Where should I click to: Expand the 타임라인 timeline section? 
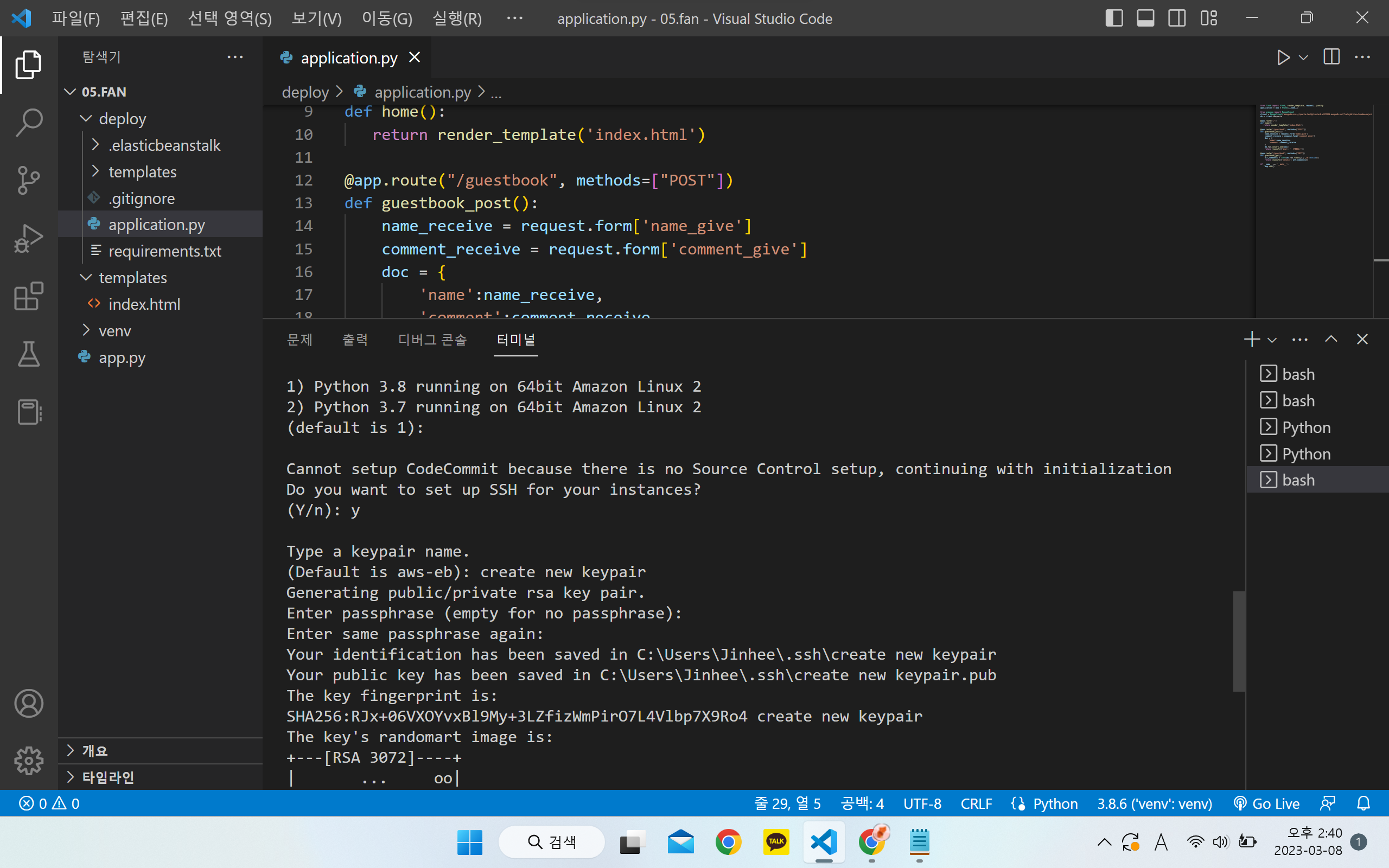pyautogui.click(x=160, y=777)
